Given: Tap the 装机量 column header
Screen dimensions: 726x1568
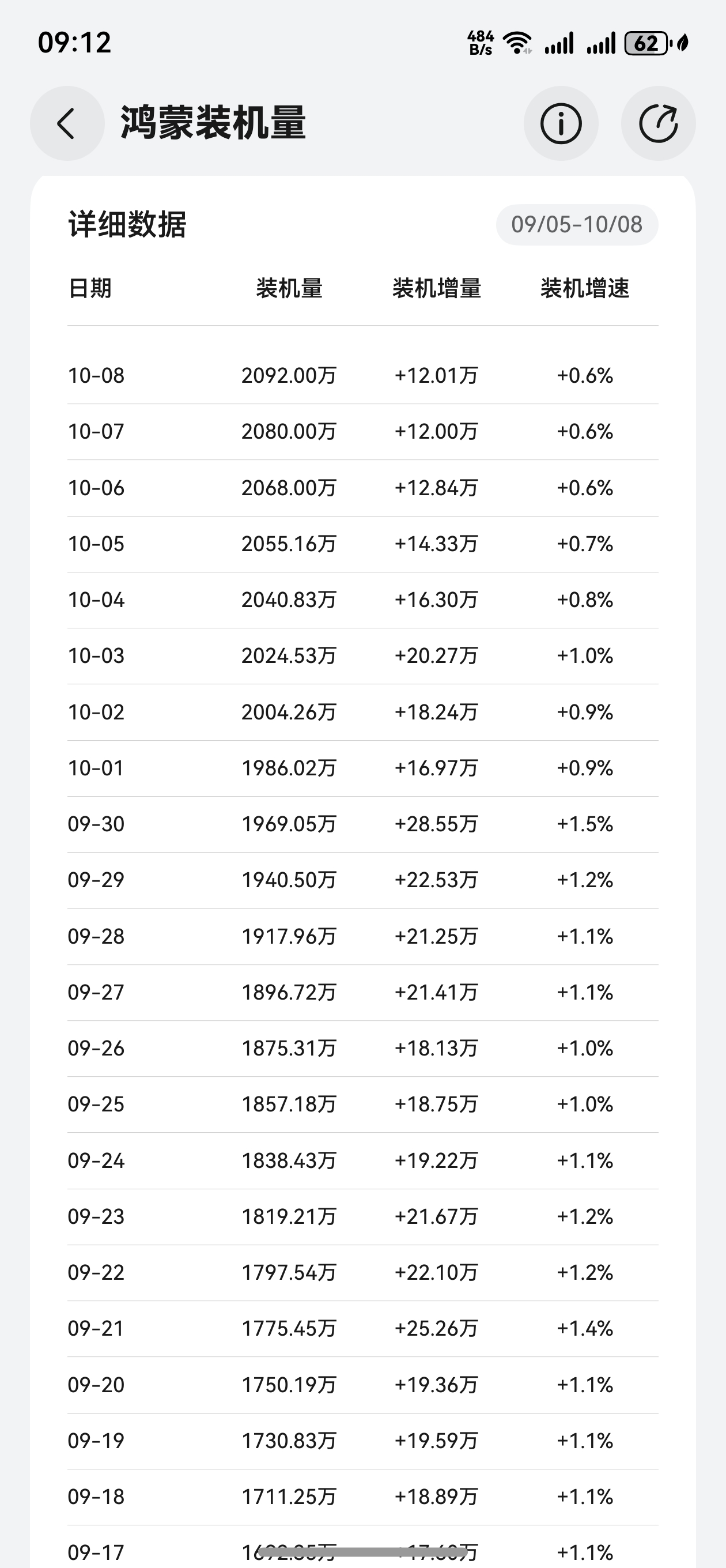Looking at the screenshot, I should tap(289, 288).
